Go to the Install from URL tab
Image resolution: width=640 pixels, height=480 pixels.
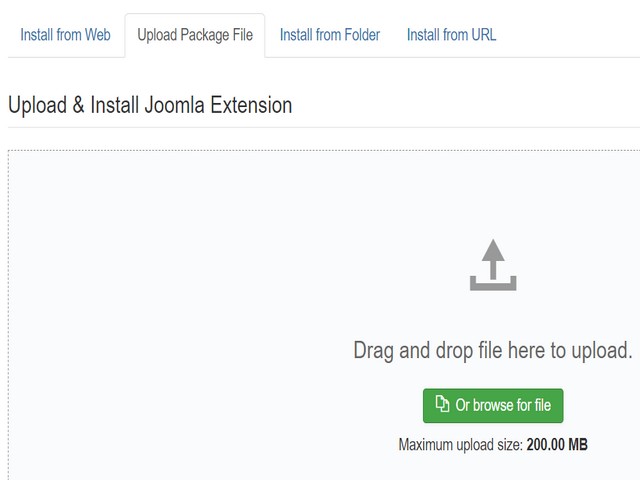point(451,35)
